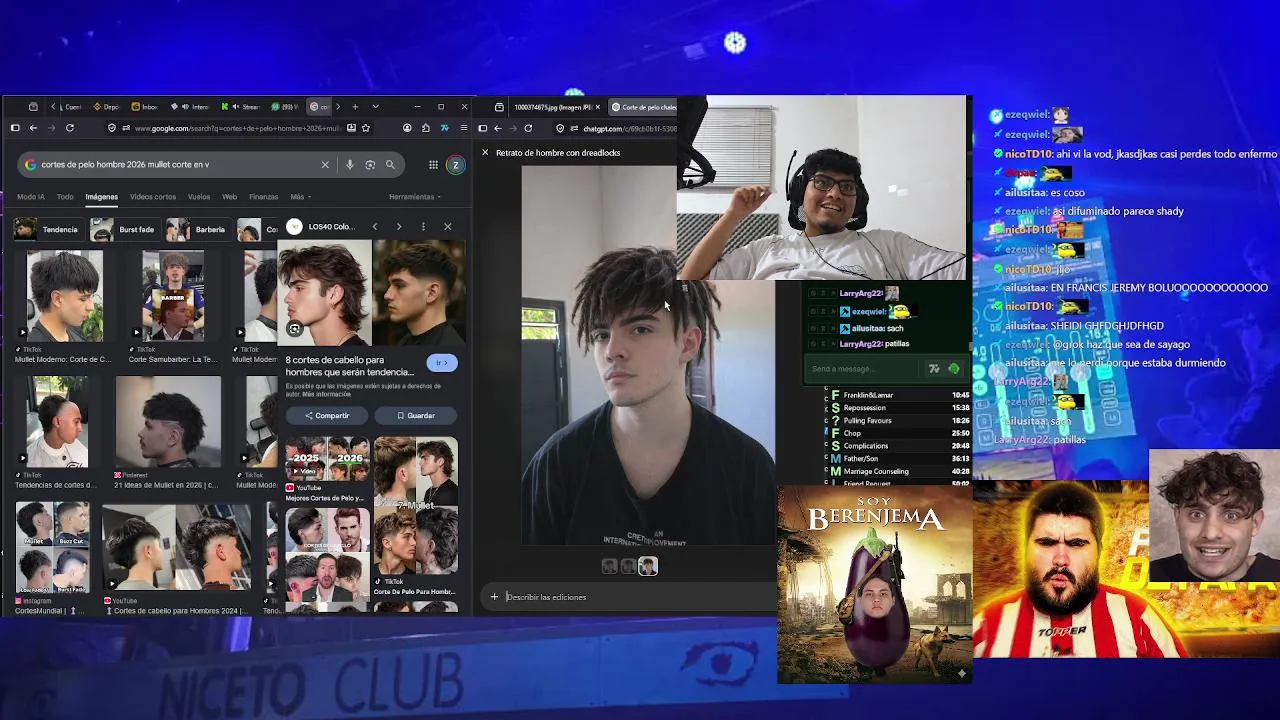Screen dimensions: 1280x720
Task: Open the Vuelos tab
Action: pyautogui.click(x=199, y=197)
